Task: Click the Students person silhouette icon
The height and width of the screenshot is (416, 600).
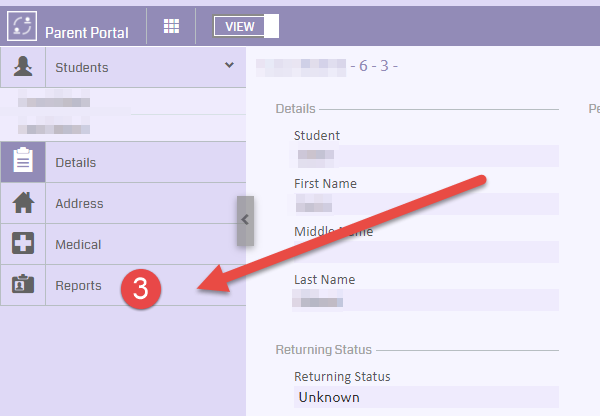Action: (22, 67)
